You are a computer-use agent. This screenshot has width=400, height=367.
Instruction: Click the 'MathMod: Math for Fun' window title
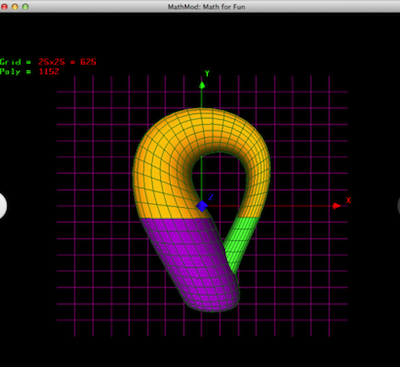(x=206, y=7)
